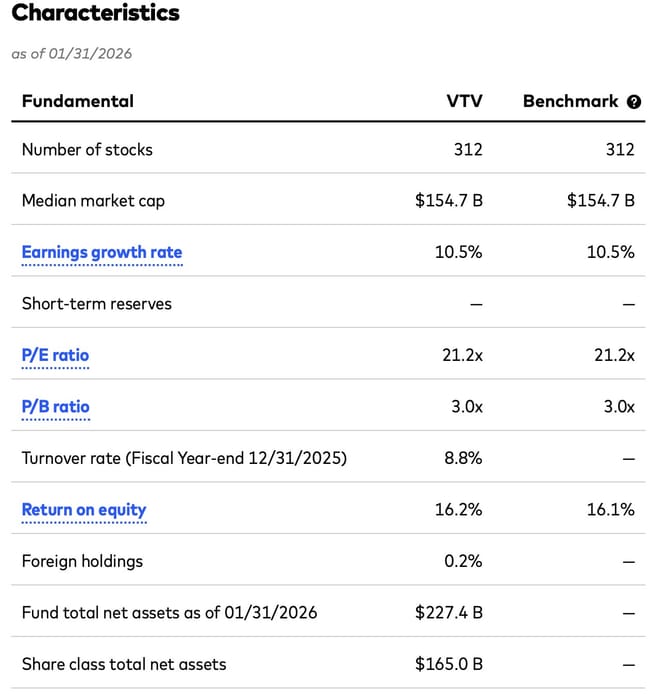Click the 'as of 01/31/2026' date text
The height and width of the screenshot is (694, 650).
pos(72,53)
